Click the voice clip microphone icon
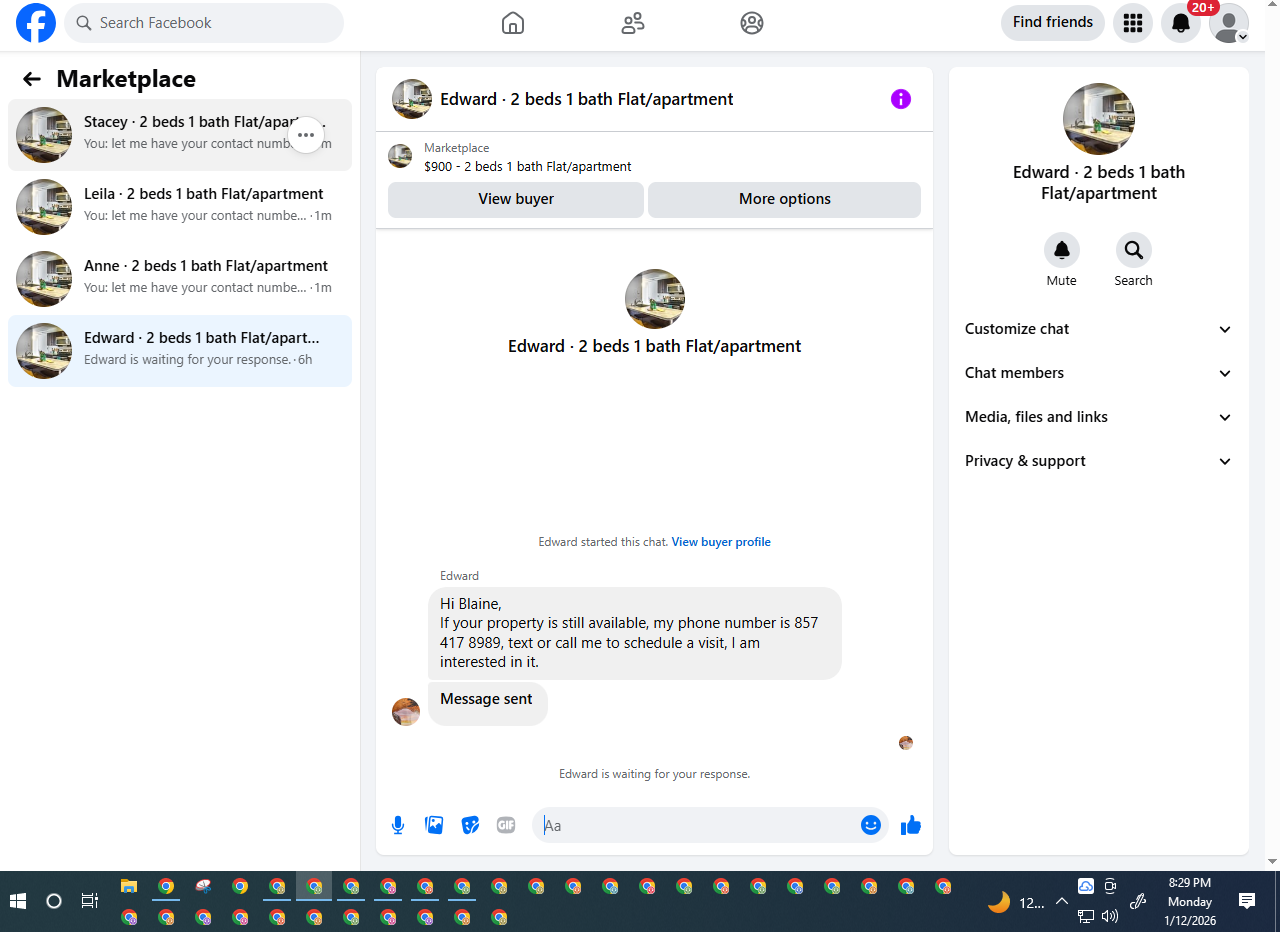 coord(398,825)
